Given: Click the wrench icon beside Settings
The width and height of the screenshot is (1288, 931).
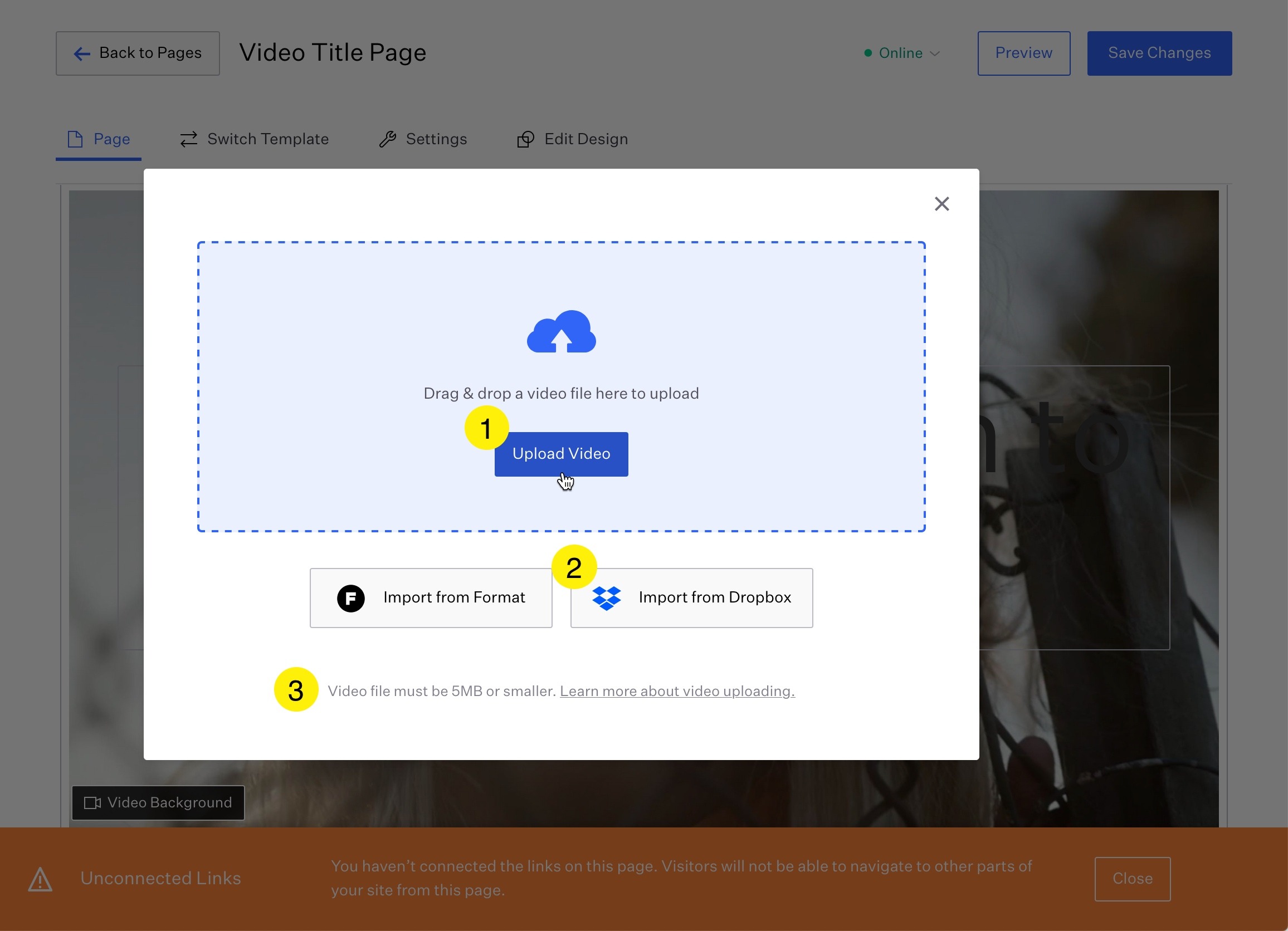Looking at the screenshot, I should click(387, 139).
